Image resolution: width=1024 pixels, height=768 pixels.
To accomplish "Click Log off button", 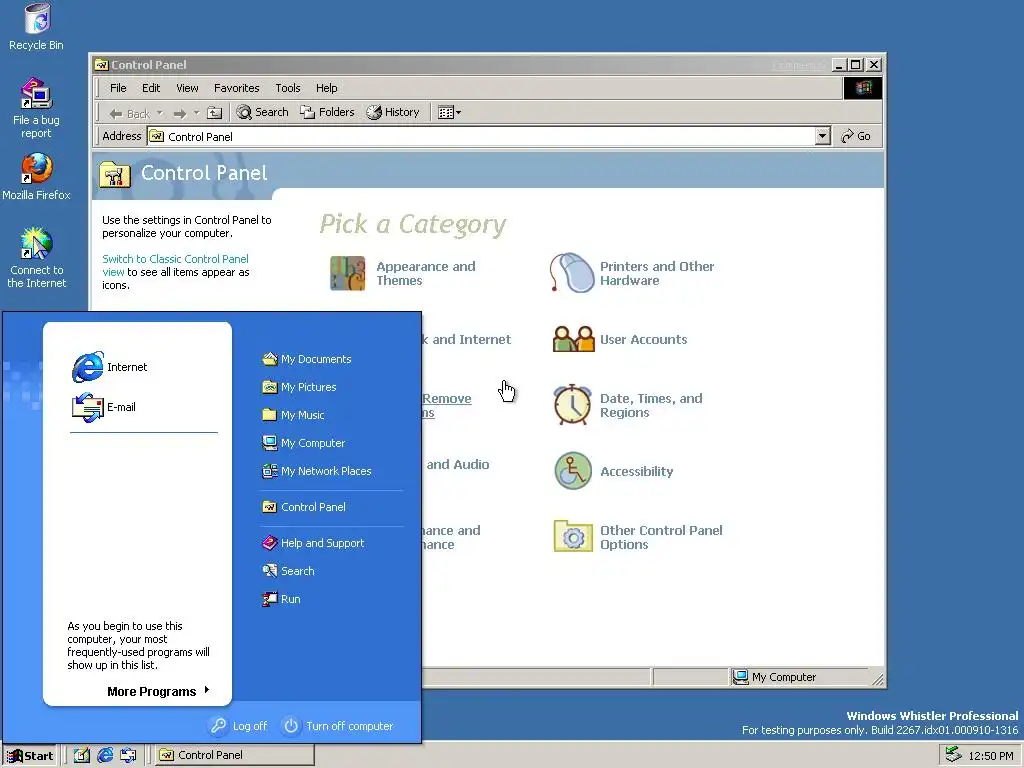I will [x=239, y=726].
